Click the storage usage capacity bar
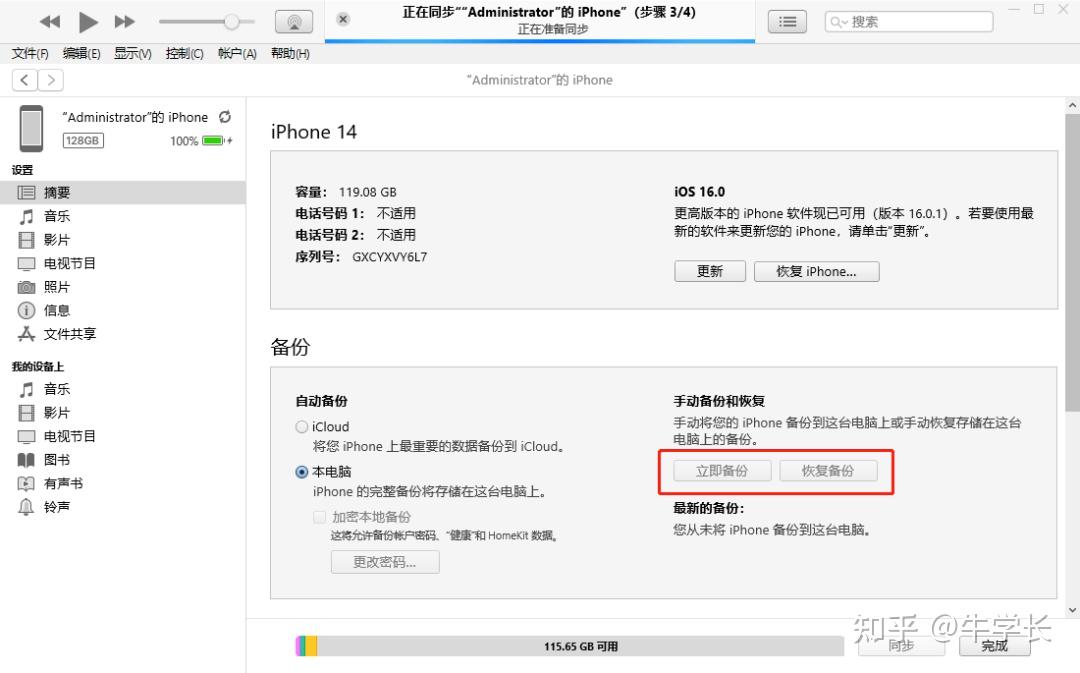1080x673 pixels. click(x=570, y=646)
